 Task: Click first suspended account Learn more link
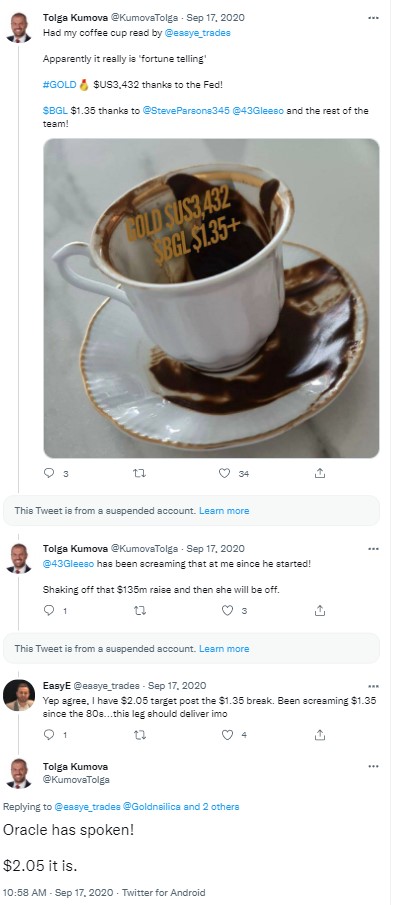click(x=224, y=511)
